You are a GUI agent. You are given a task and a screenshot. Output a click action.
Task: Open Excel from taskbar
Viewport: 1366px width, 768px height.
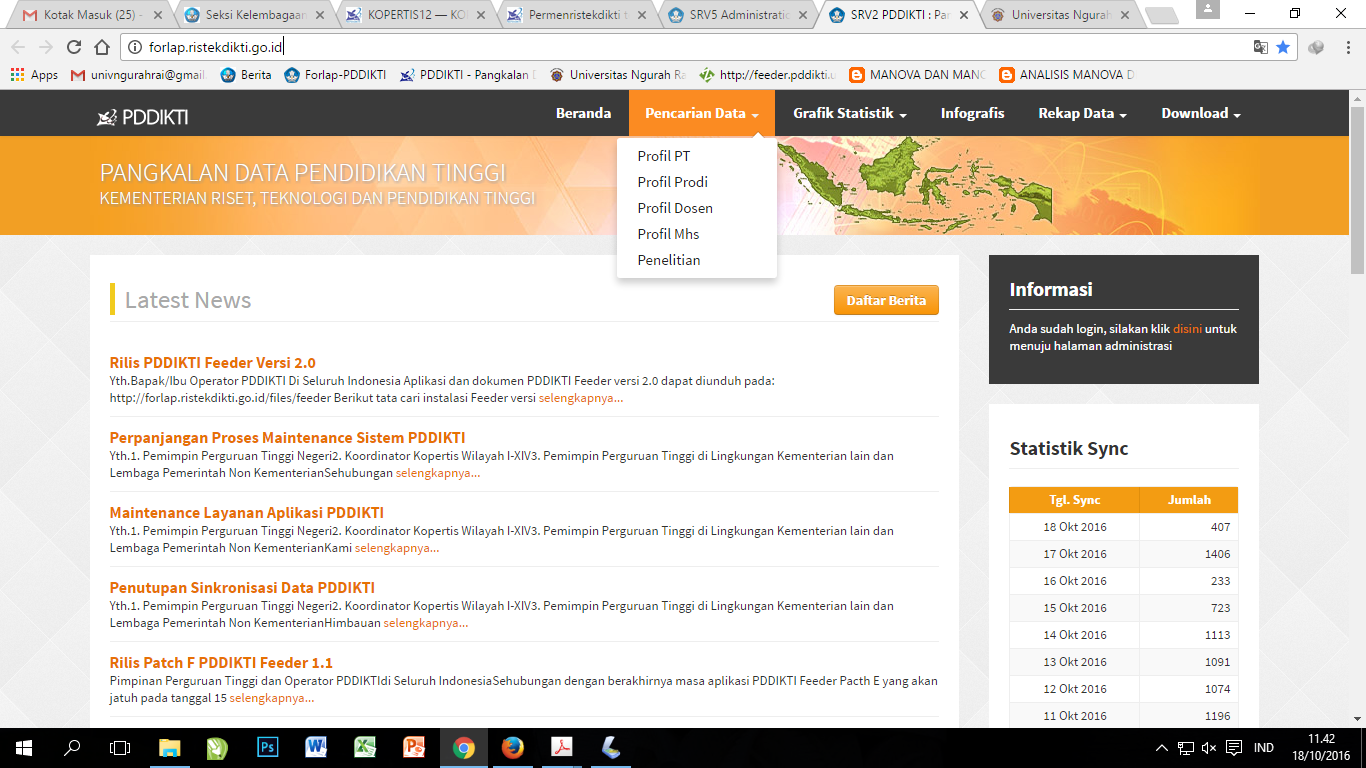click(x=365, y=748)
